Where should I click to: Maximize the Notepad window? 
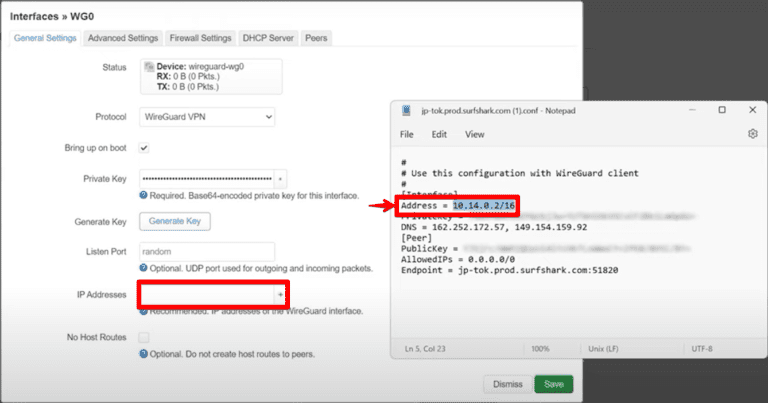click(x=722, y=109)
